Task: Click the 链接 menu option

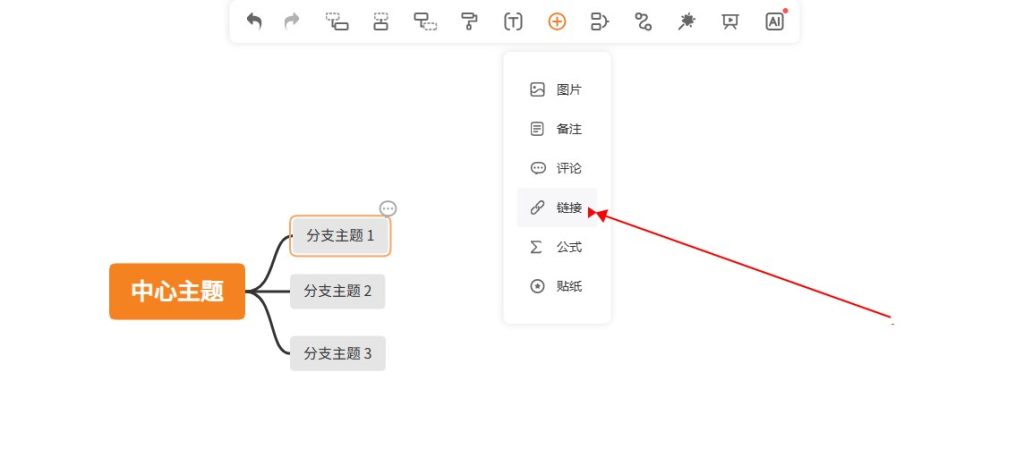Action: 557,208
